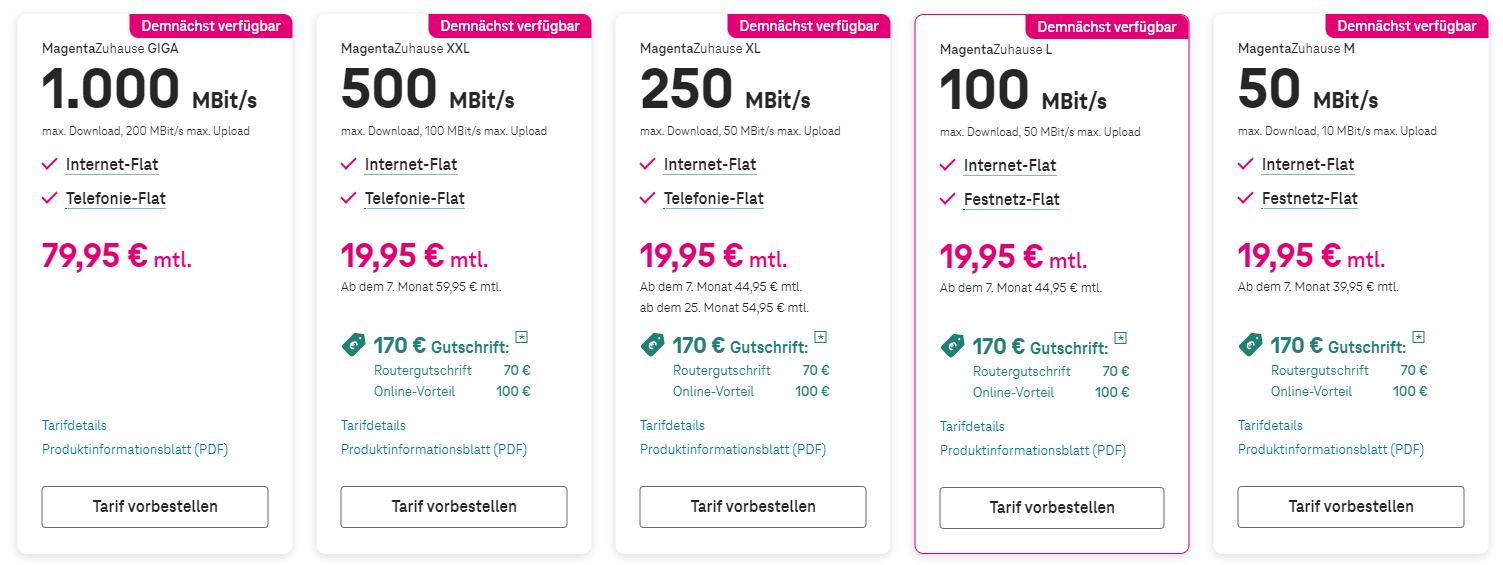Image resolution: width=1503 pixels, height=565 pixels.
Task: Click the green price tag icon in XXL card
Action: [x=354, y=345]
